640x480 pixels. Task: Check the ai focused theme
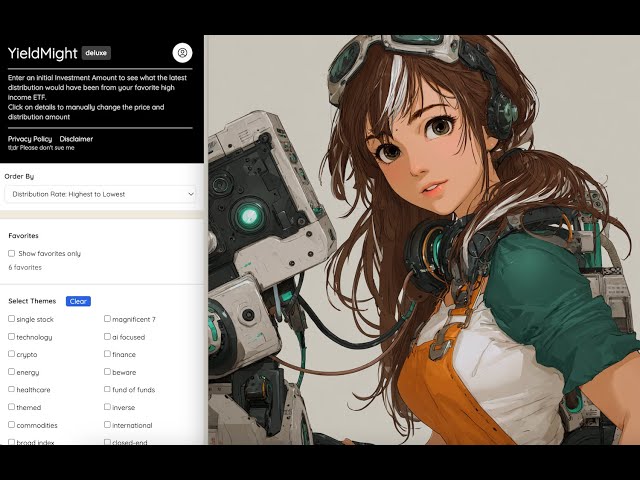point(107,337)
